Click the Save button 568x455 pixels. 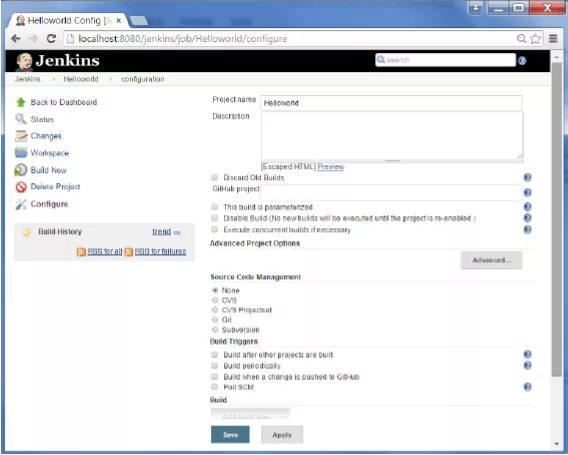click(x=230, y=434)
